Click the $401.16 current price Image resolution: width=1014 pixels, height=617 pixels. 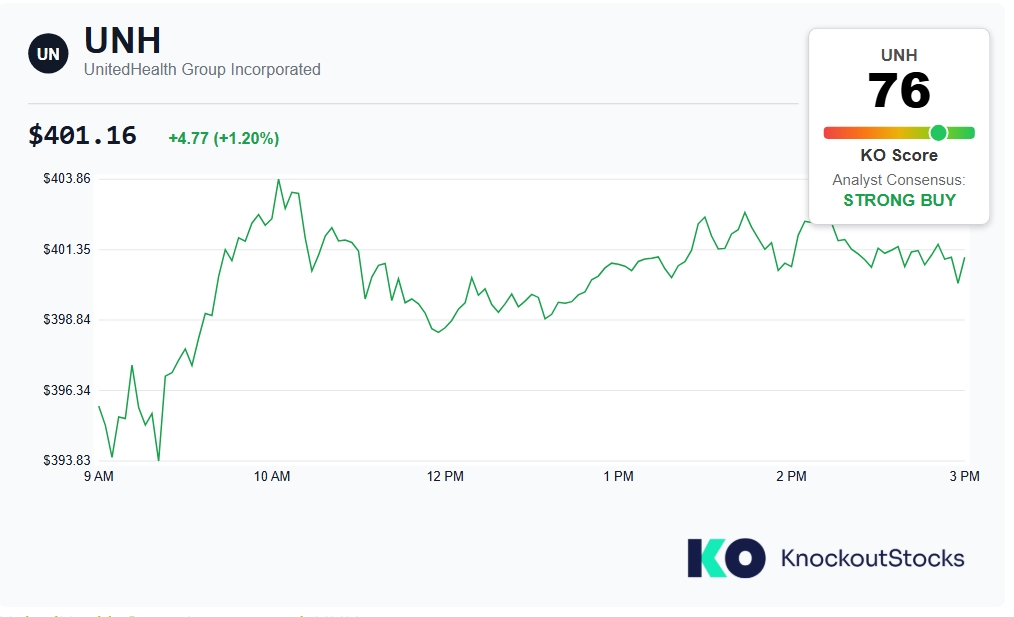pos(82,136)
